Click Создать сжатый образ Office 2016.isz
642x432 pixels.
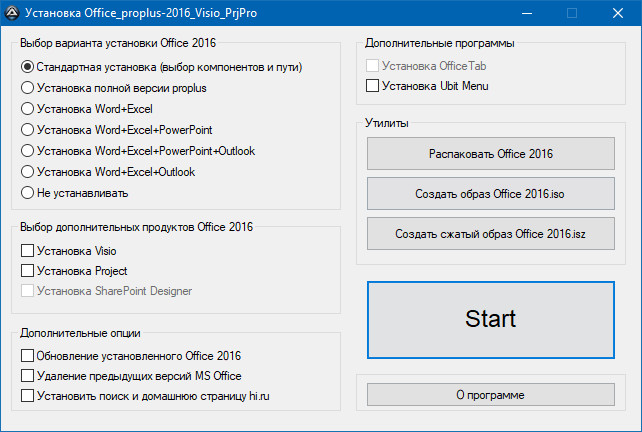pyautogui.click(x=490, y=233)
